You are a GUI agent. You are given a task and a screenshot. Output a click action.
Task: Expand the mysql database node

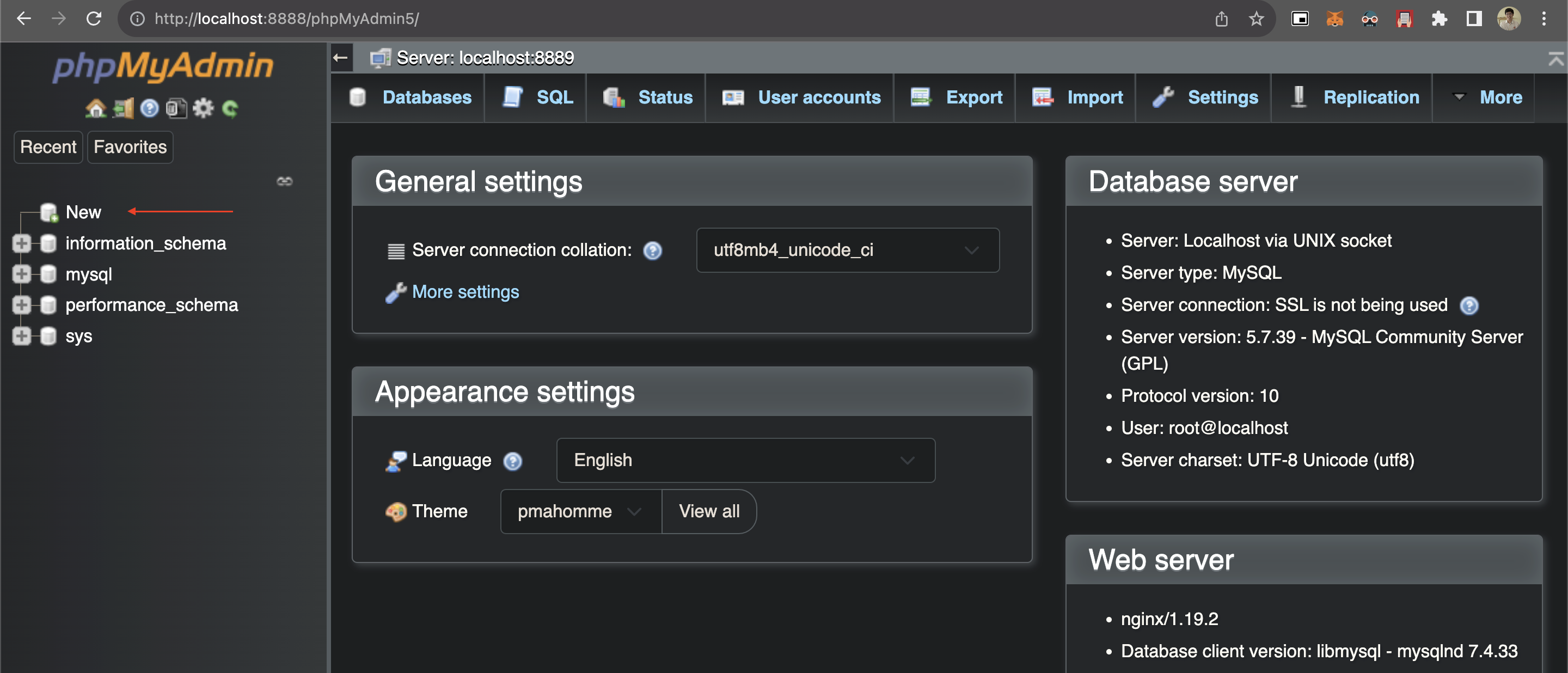pos(21,274)
